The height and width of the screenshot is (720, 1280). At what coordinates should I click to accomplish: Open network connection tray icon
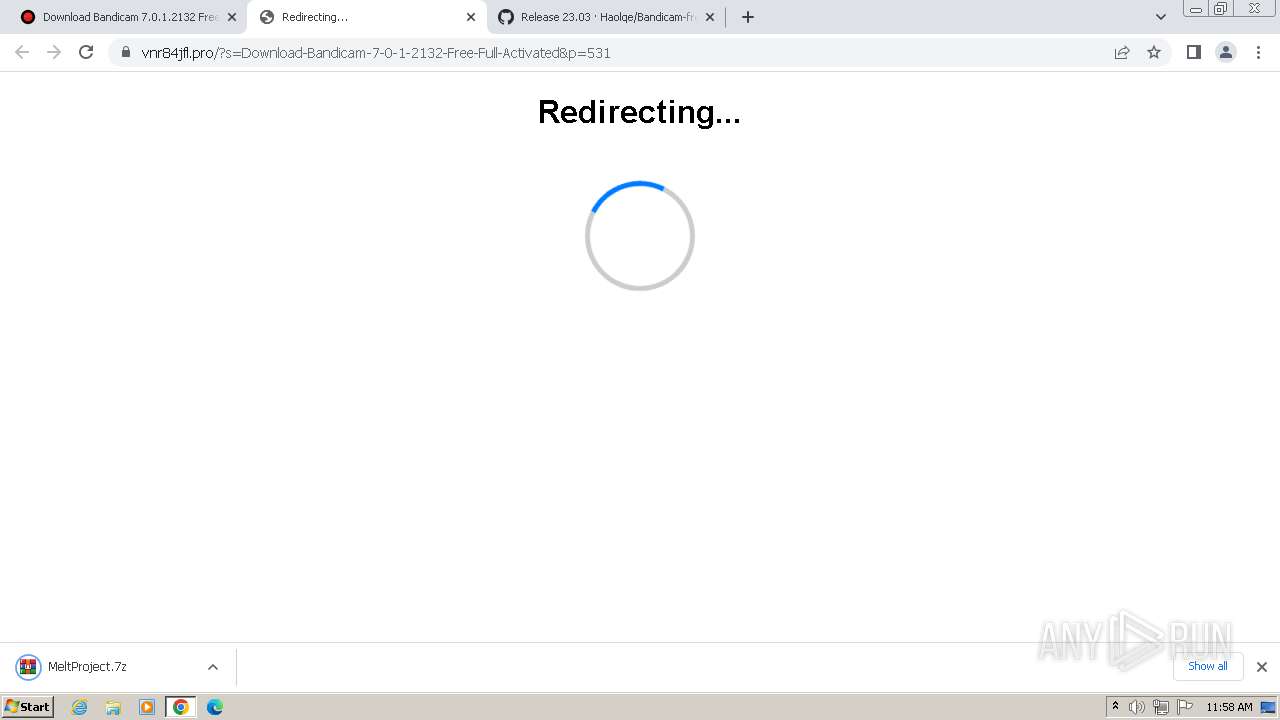point(1161,707)
